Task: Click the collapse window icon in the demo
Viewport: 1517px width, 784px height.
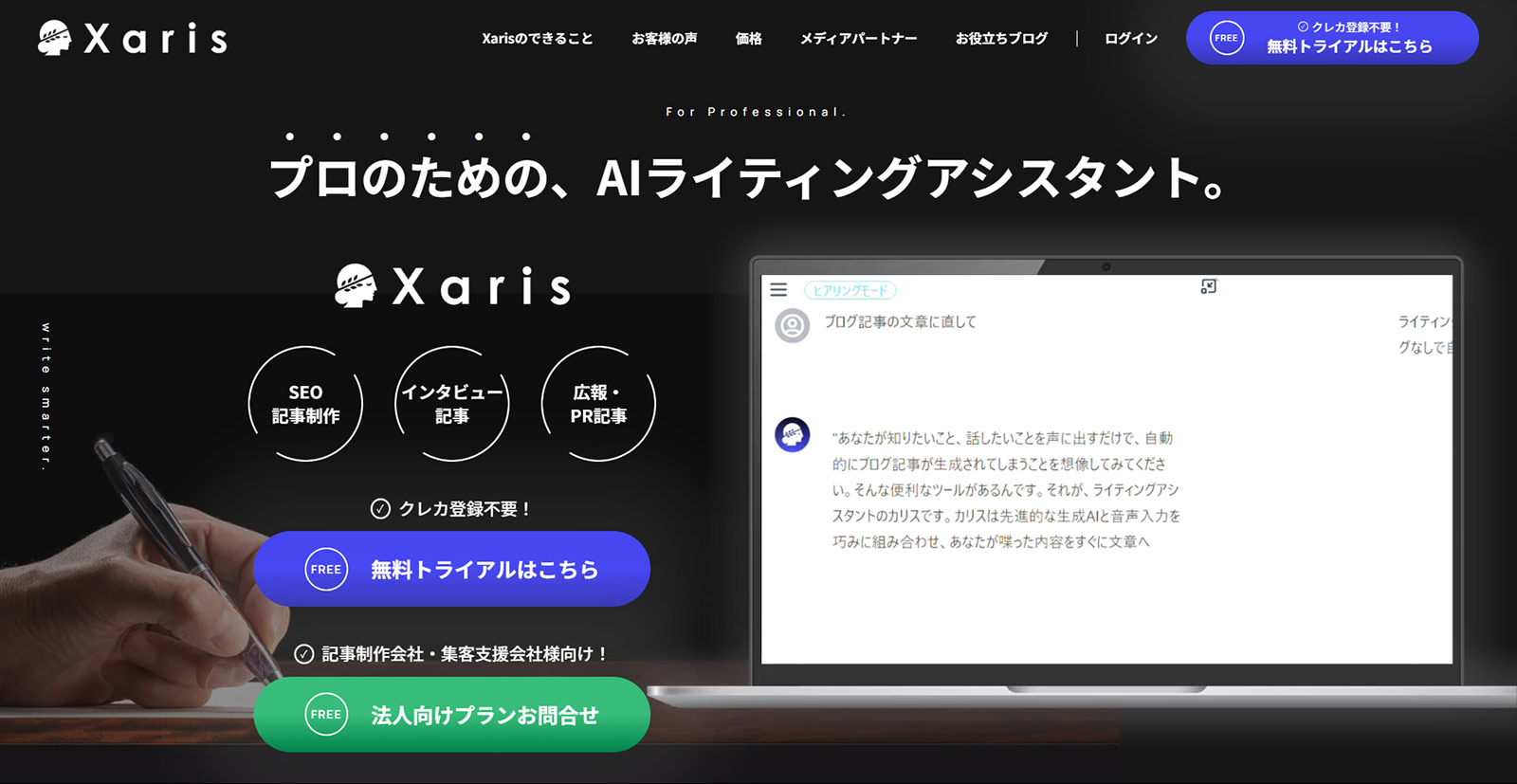Action: pyautogui.click(x=1209, y=286)
